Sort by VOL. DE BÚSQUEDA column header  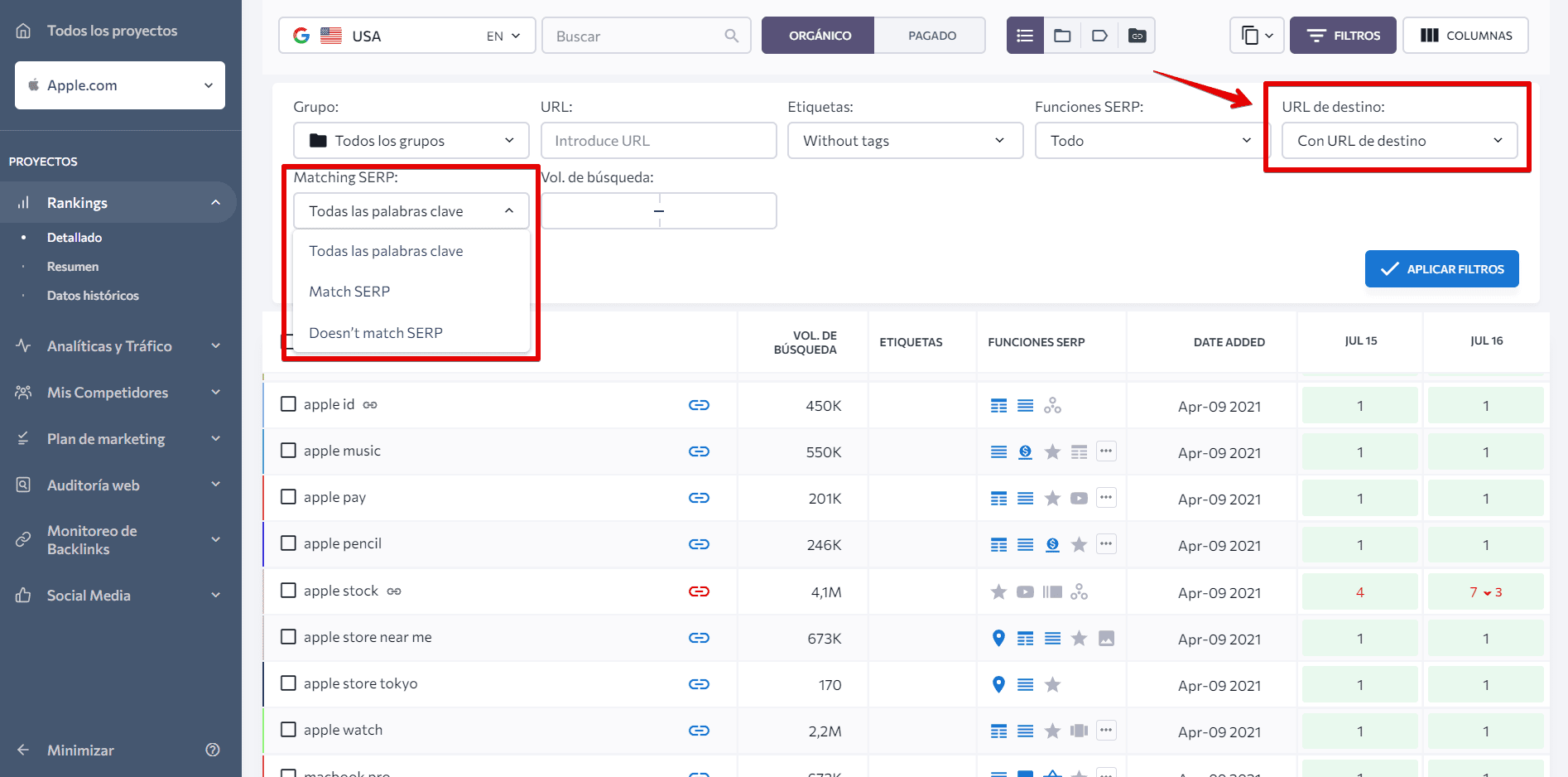805,342
